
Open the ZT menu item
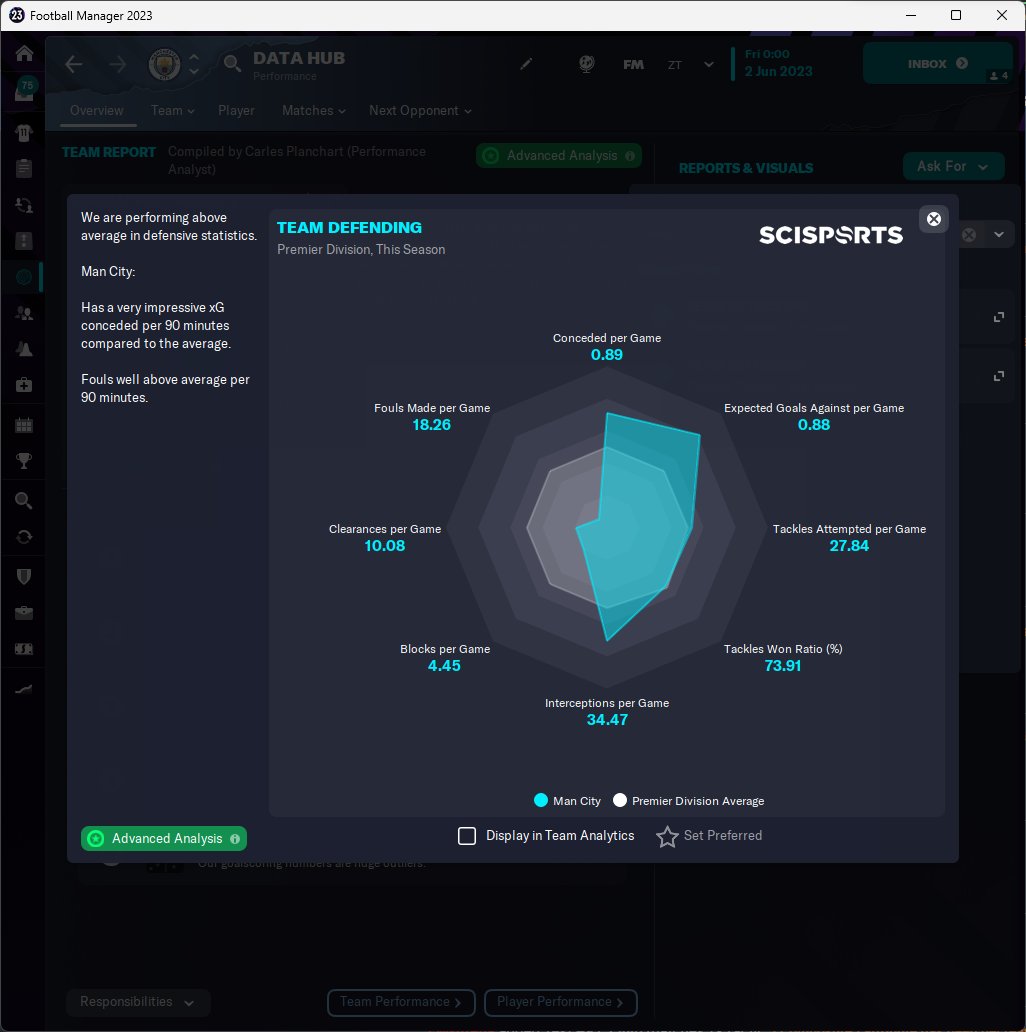tap(675, 64)
